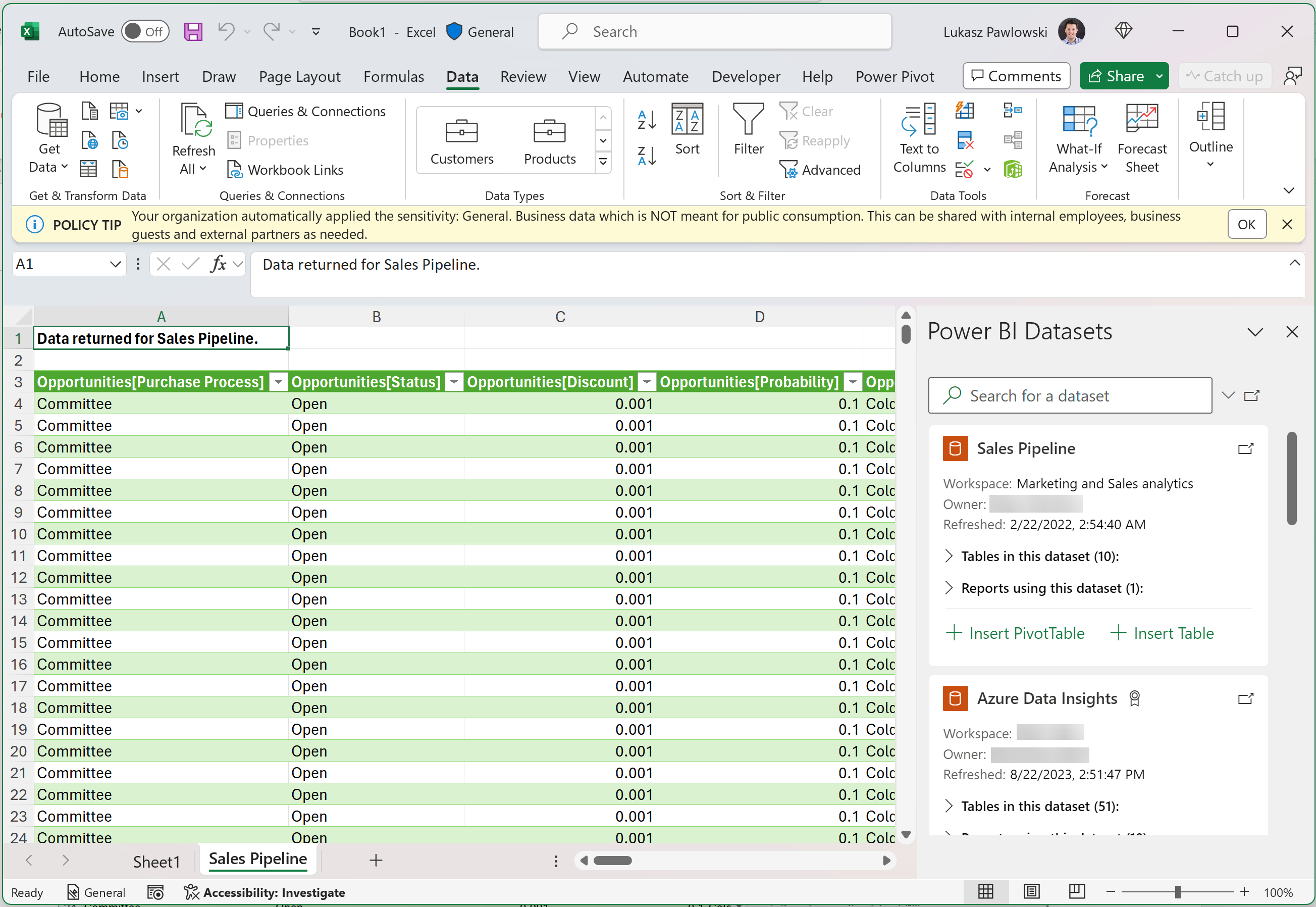Screen dimensions: 1316x907
Task: Open the Get Data menu
Action: pyautogui.click(x=49, y=138)
